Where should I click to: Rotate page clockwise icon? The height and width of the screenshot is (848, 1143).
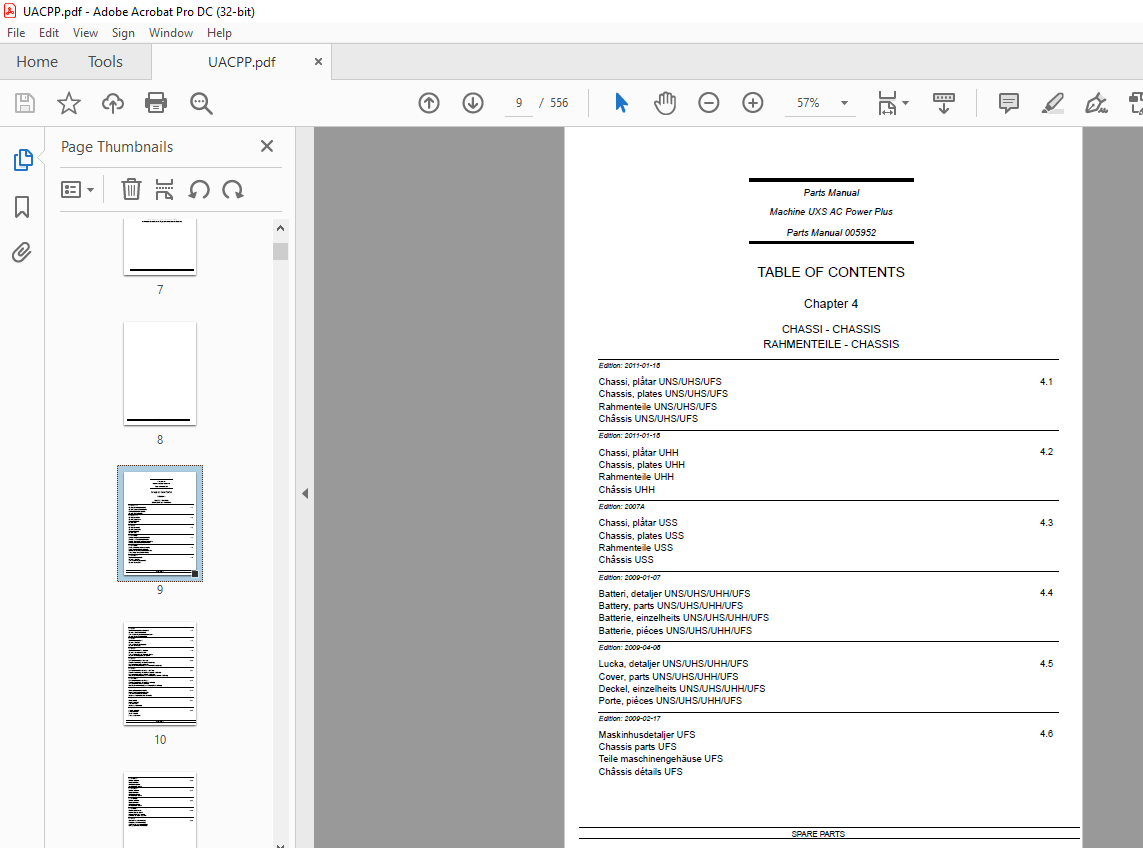[x=233, y=190]
